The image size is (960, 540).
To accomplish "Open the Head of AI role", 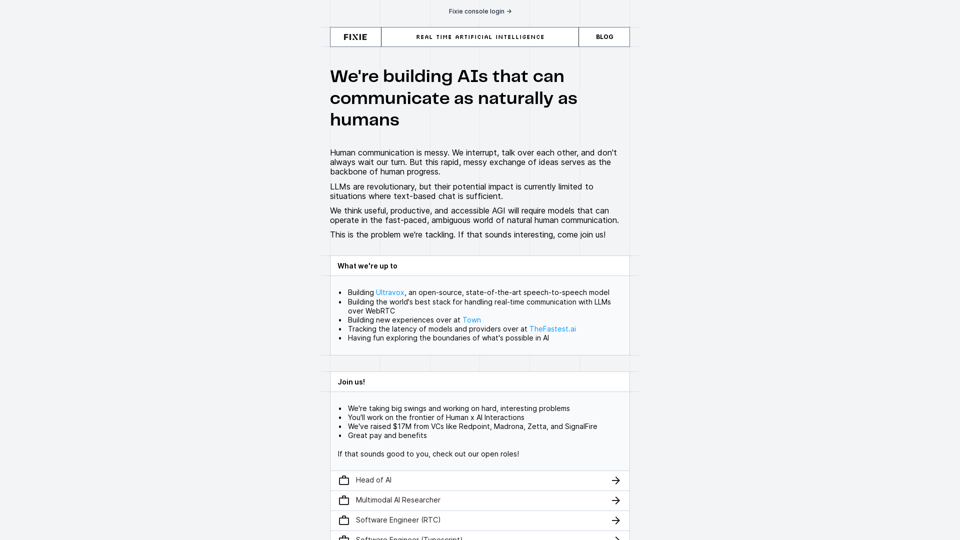I will coord(374,480).
